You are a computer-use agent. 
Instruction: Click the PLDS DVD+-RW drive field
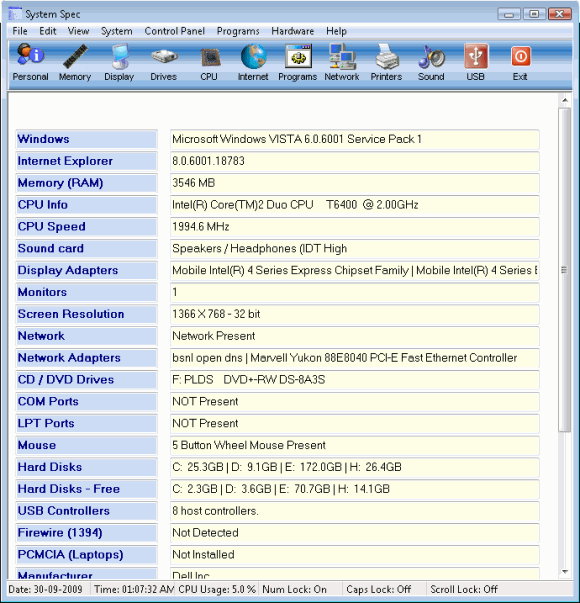(x=355, y=380)
